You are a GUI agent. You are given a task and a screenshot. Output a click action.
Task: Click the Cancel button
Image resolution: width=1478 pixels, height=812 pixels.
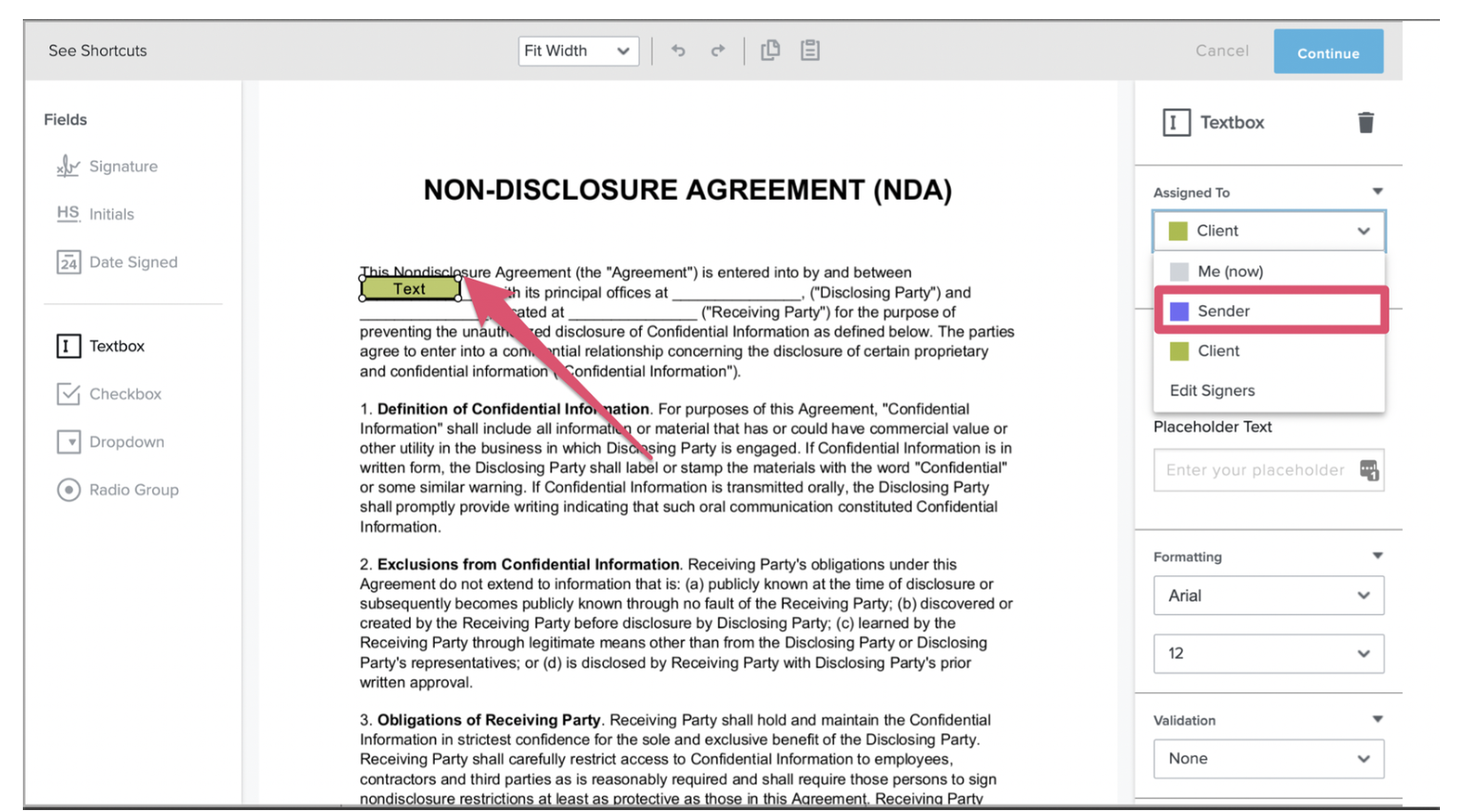click(1222, 50)
